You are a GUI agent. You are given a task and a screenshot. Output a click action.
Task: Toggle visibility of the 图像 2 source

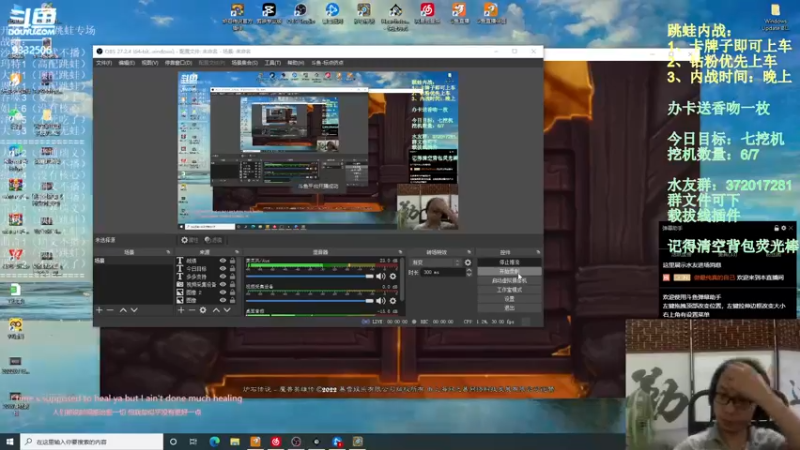222,292
